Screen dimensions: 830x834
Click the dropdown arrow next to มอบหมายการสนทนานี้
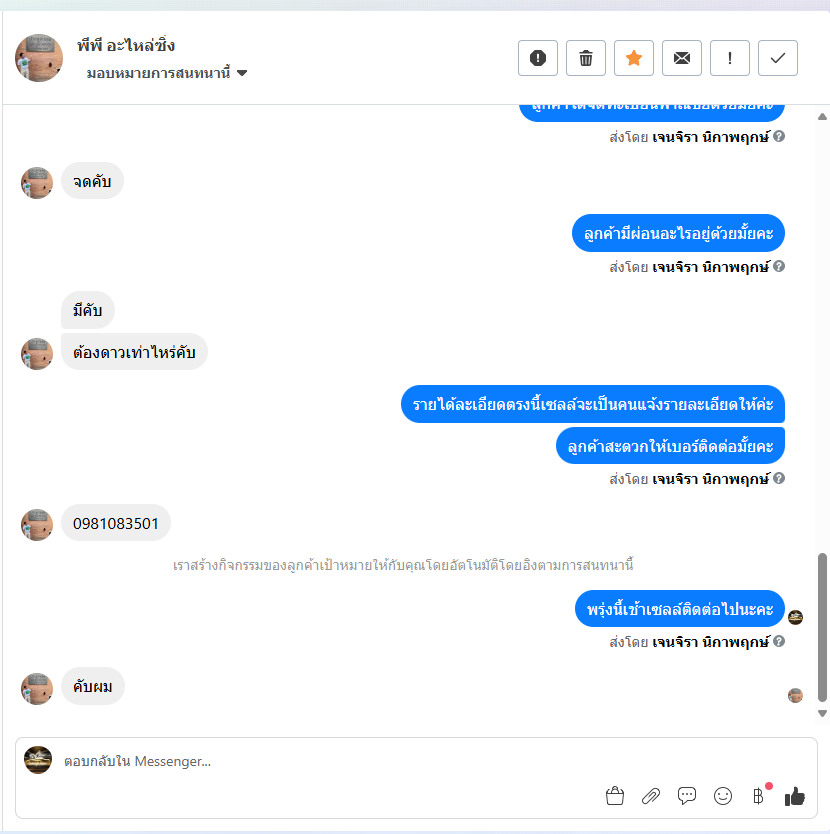tap(242, 73)
